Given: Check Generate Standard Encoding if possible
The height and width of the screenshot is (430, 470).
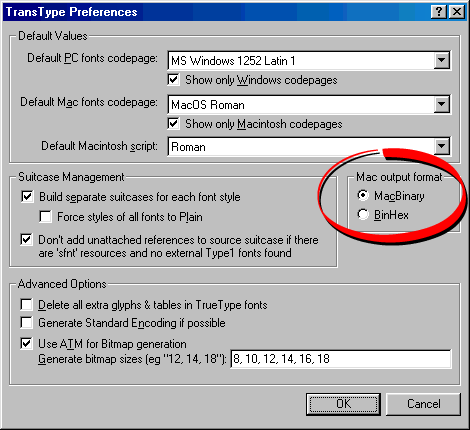Looking at the screenshot, I should tap(26, 323).
